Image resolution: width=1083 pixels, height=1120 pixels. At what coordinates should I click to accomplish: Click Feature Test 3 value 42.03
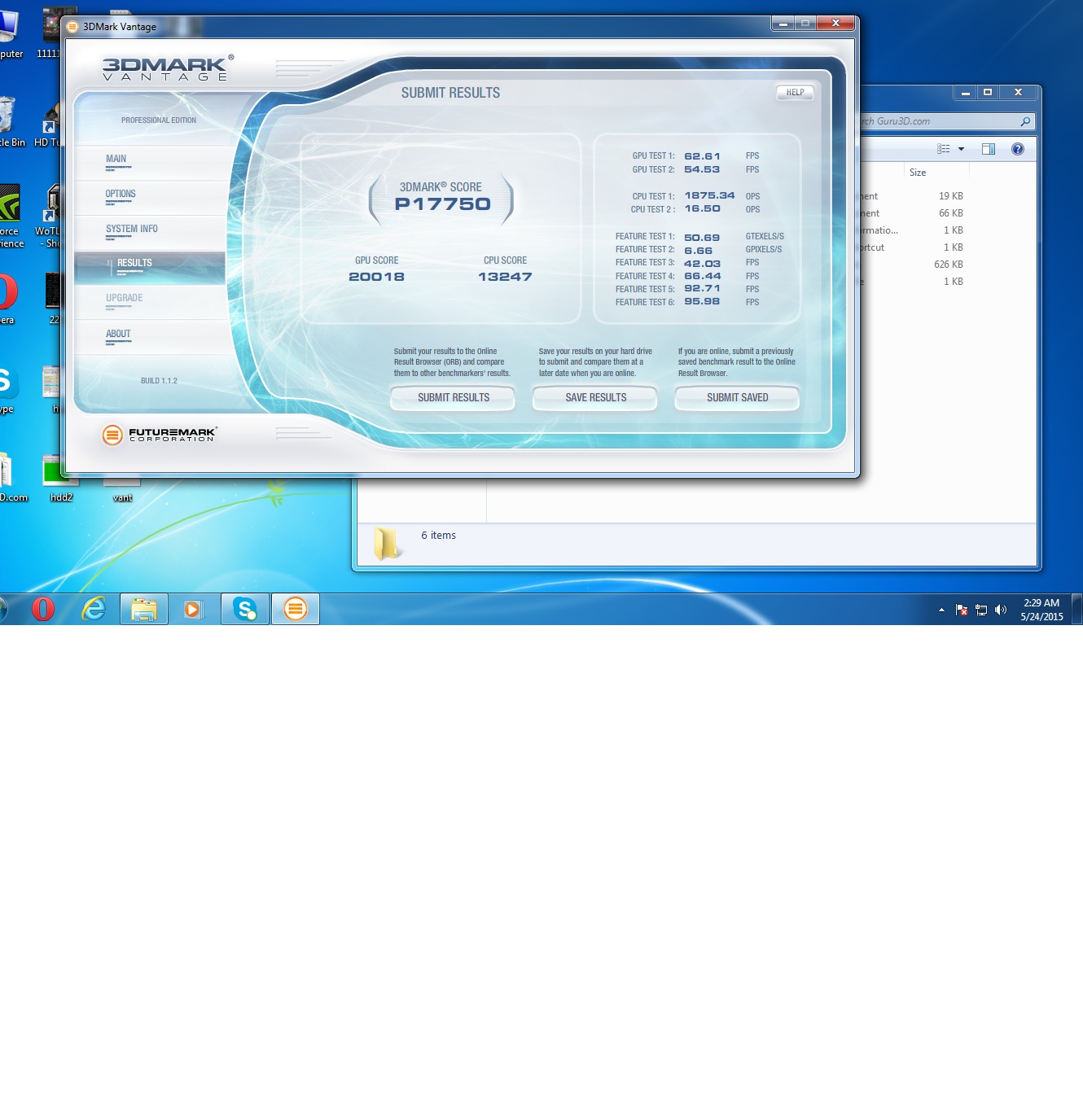point(702,264)
